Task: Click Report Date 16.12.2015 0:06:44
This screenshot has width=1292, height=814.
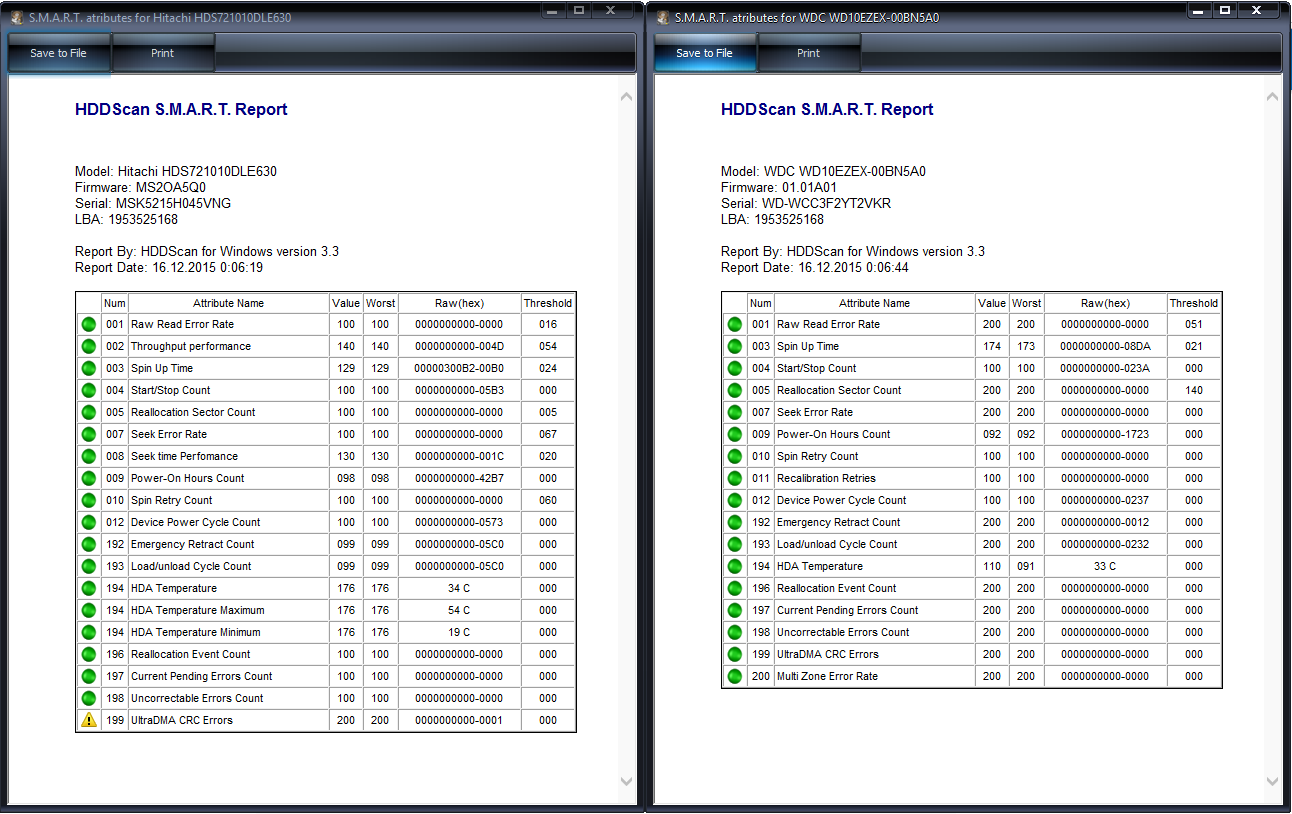Action: click(x=815, y=267)
